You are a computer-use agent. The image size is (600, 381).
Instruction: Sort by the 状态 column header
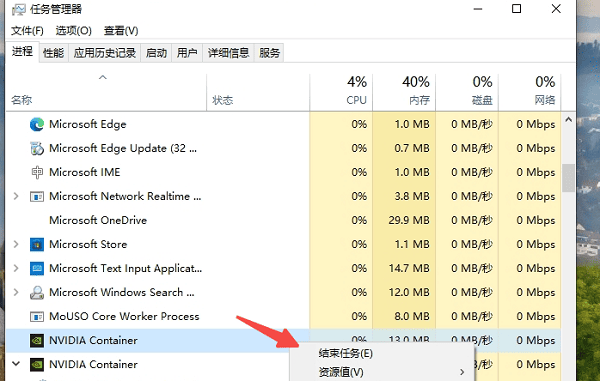coord(258,92)
